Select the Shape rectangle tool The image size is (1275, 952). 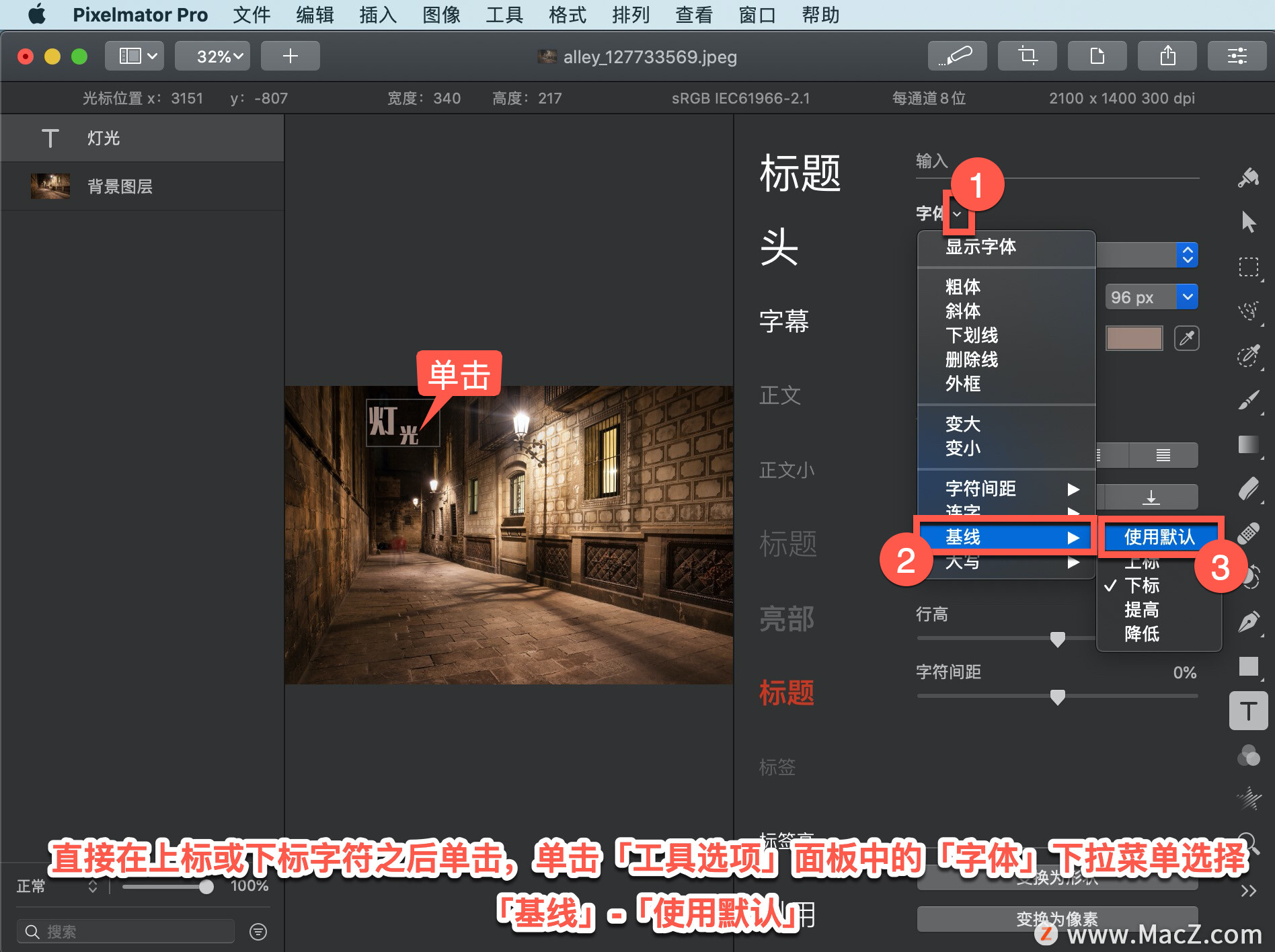[x=1249, y=666]
